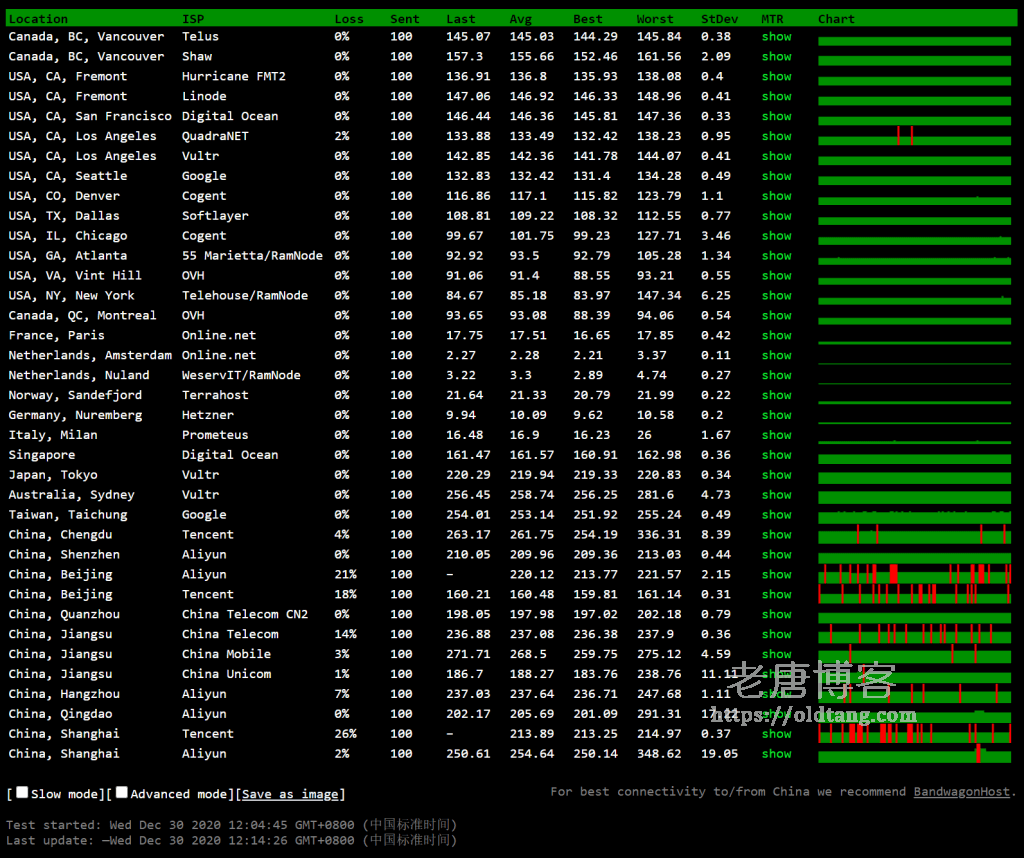This screenshot has height=858, width=1024.
Task: Show MTR for Dallas Softlayer
Action: [776, 215]
